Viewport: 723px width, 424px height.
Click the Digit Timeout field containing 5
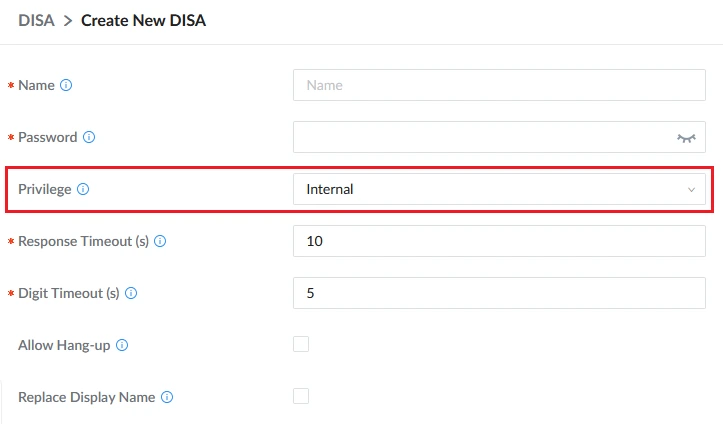click(499, 293)
